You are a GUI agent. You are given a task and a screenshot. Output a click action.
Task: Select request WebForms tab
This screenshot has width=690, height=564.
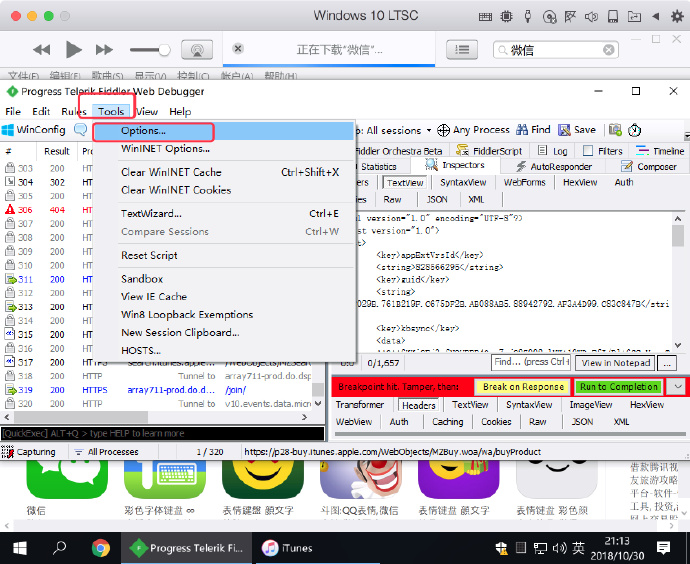[x=524, y=183]
